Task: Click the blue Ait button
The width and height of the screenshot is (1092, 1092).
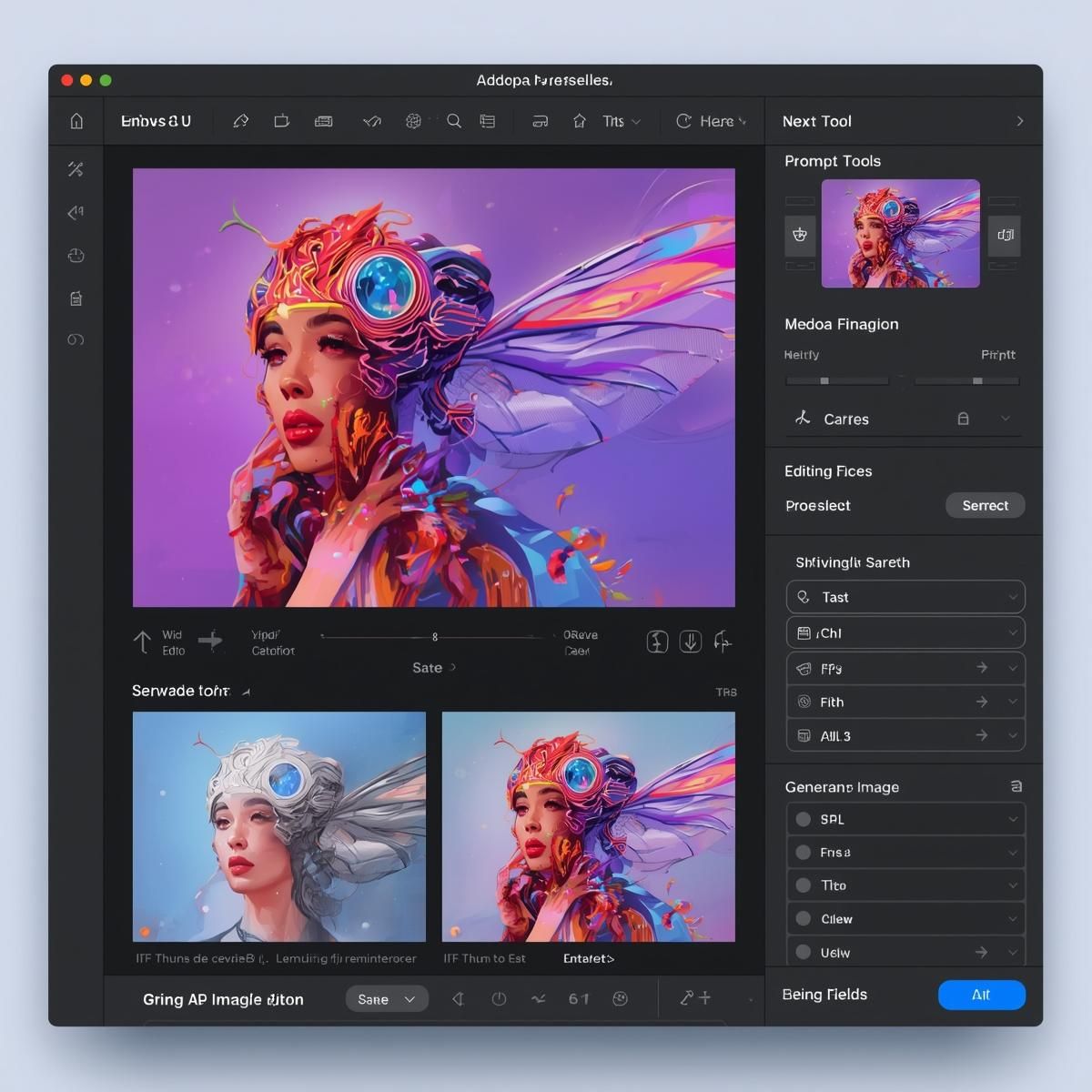Action: 981,995
